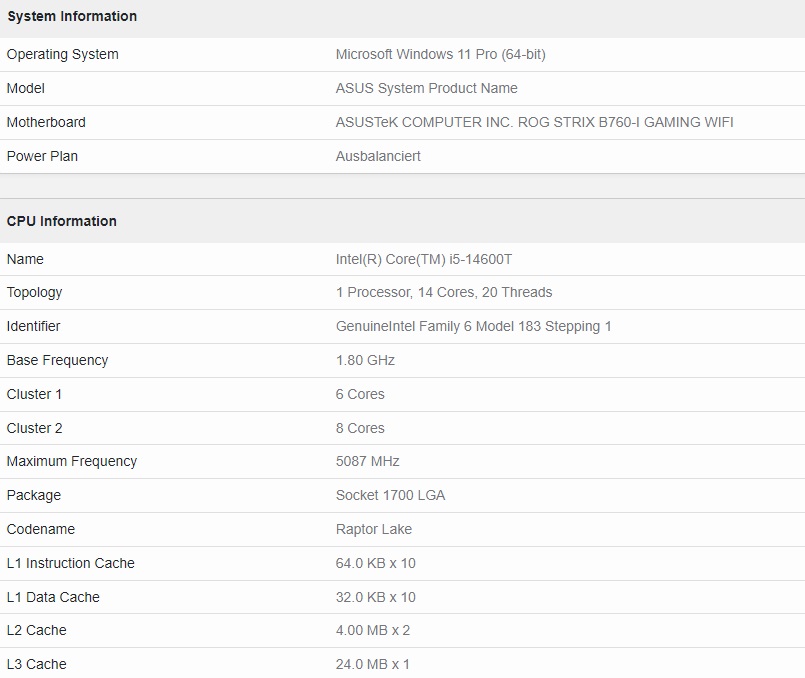Click the Intel(R) Core(TM) i5-14600T name

(x=424, y=259)
